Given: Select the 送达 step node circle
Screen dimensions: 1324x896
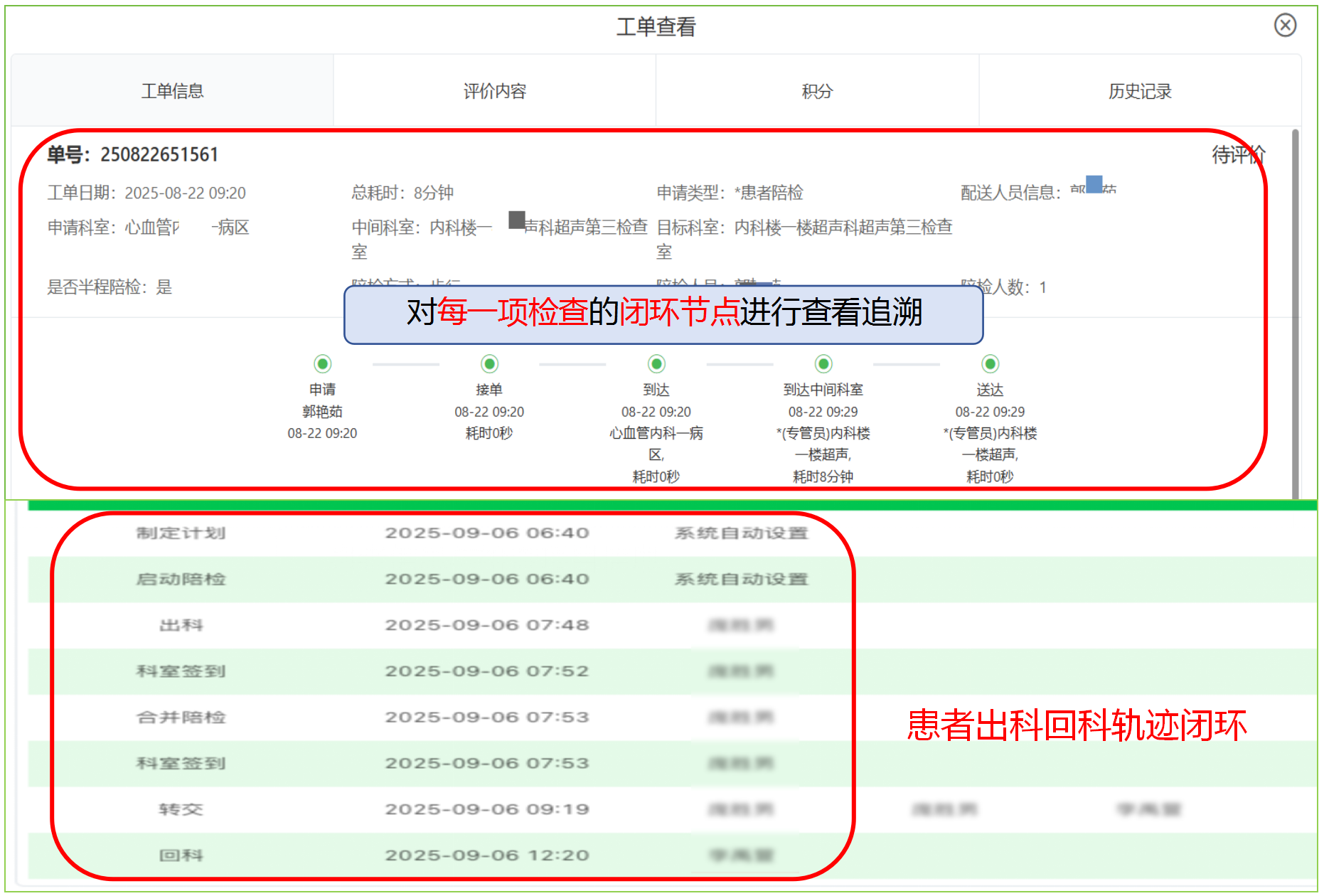Looking at the screenshot, I should click(x=990, y=364).
